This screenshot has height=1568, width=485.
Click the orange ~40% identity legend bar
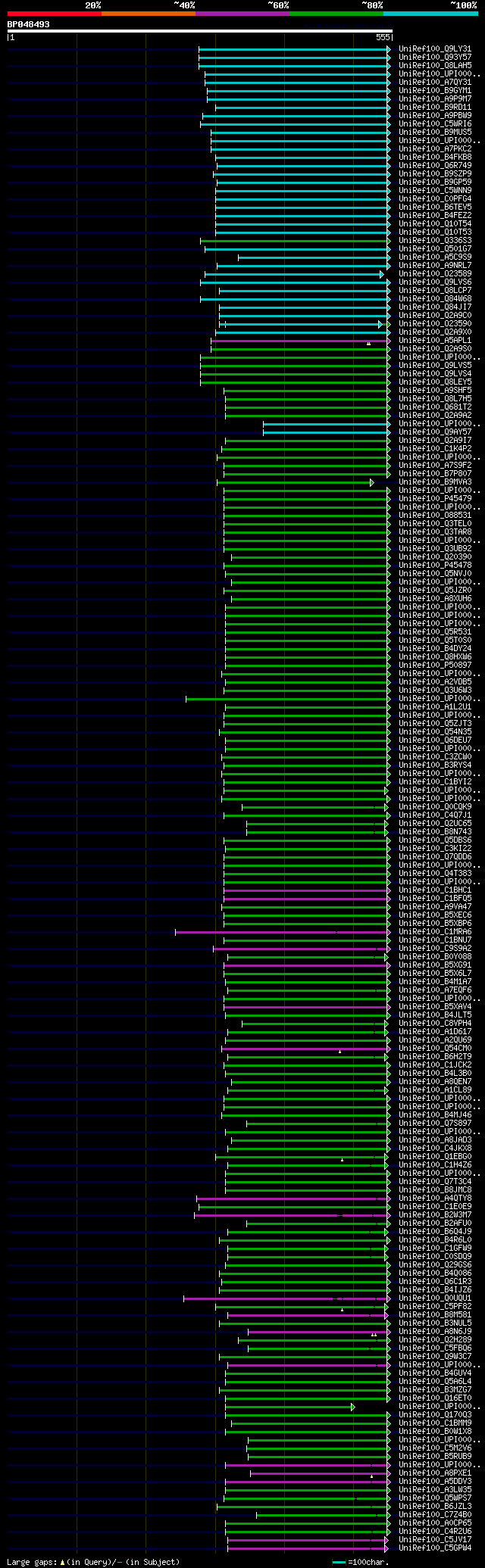pos(149,14)
